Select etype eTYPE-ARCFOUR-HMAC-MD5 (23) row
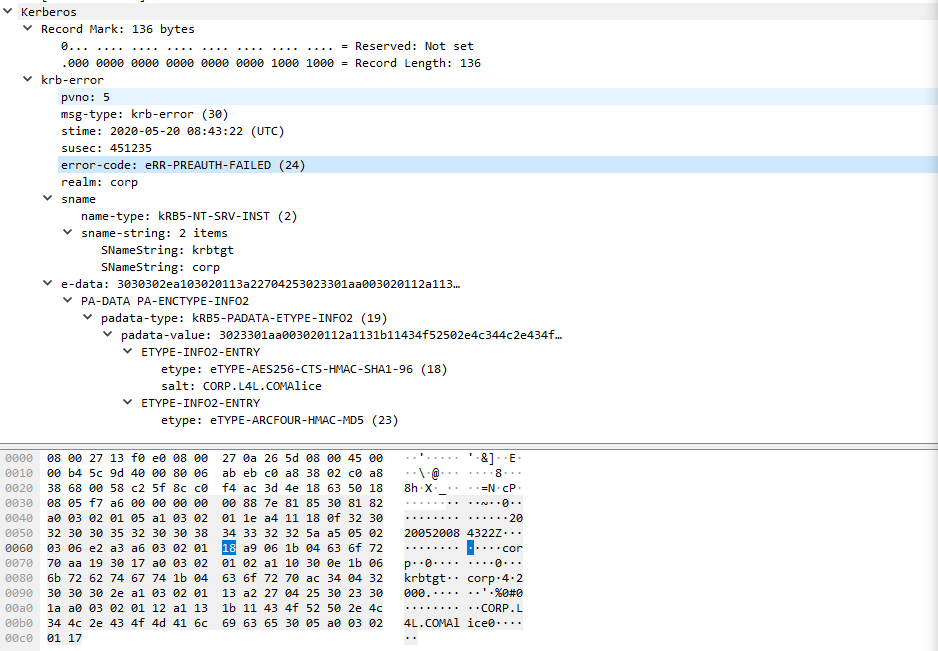This screenshot has width=938, height=651. 280,420
